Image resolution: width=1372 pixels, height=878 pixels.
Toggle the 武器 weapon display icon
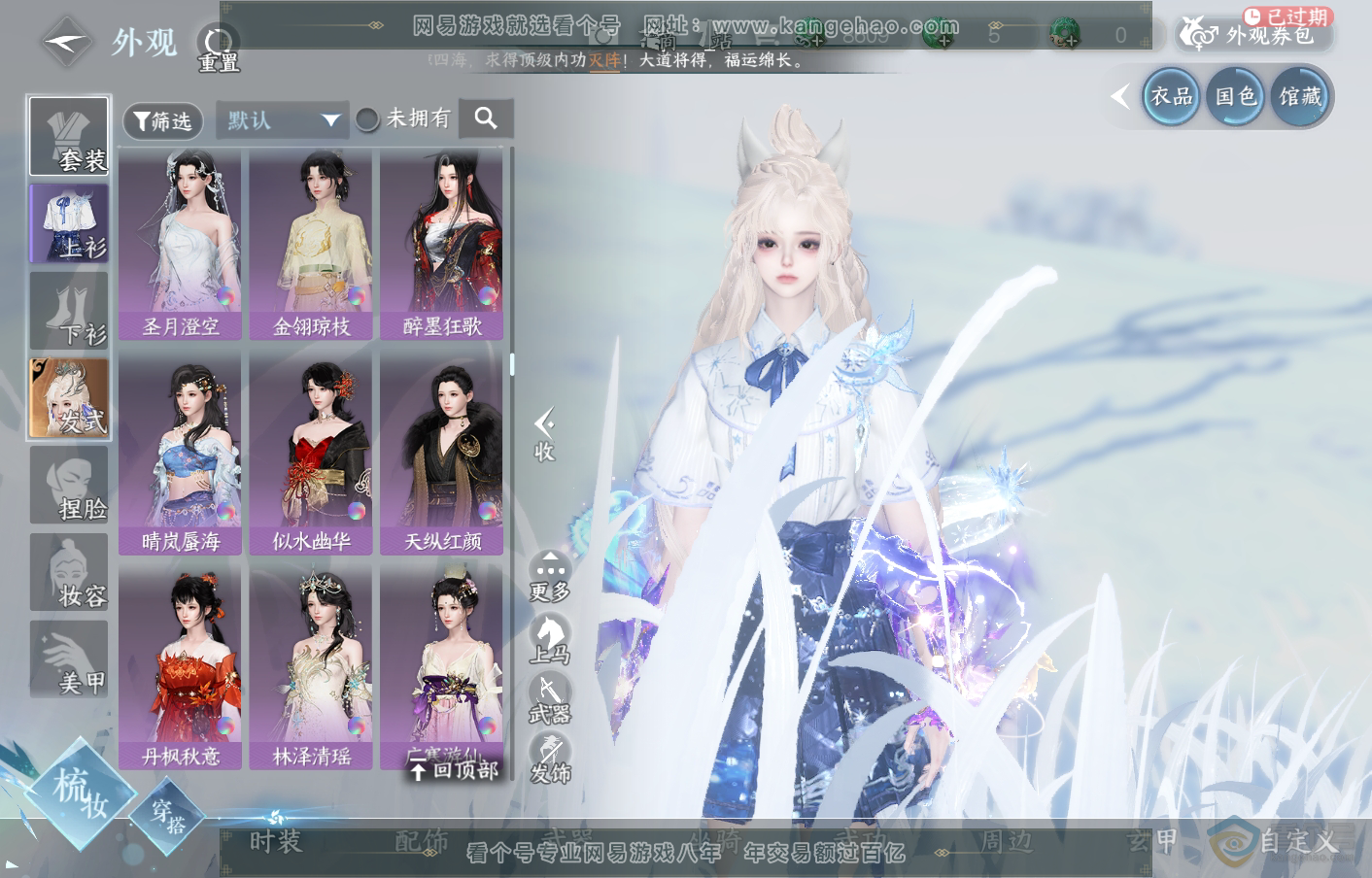[550, 699]
